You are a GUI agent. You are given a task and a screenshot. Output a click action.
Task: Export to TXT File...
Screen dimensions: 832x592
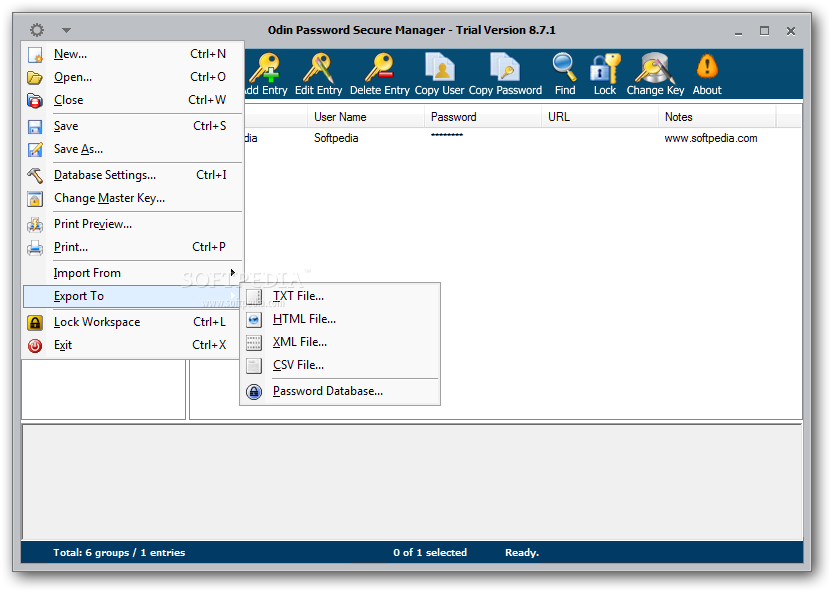340,297
